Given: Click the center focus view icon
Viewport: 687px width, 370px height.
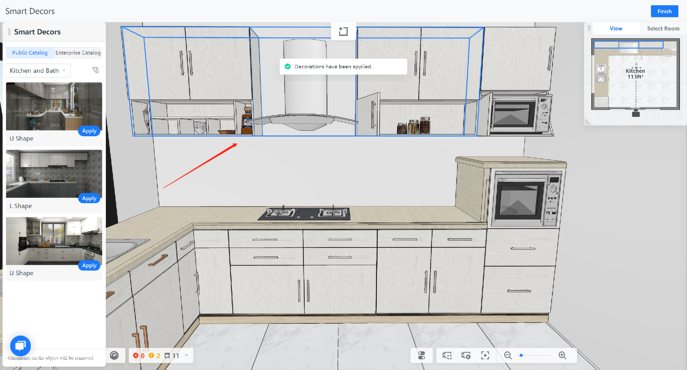Looking at the screenshot, I should click(485, 356).
